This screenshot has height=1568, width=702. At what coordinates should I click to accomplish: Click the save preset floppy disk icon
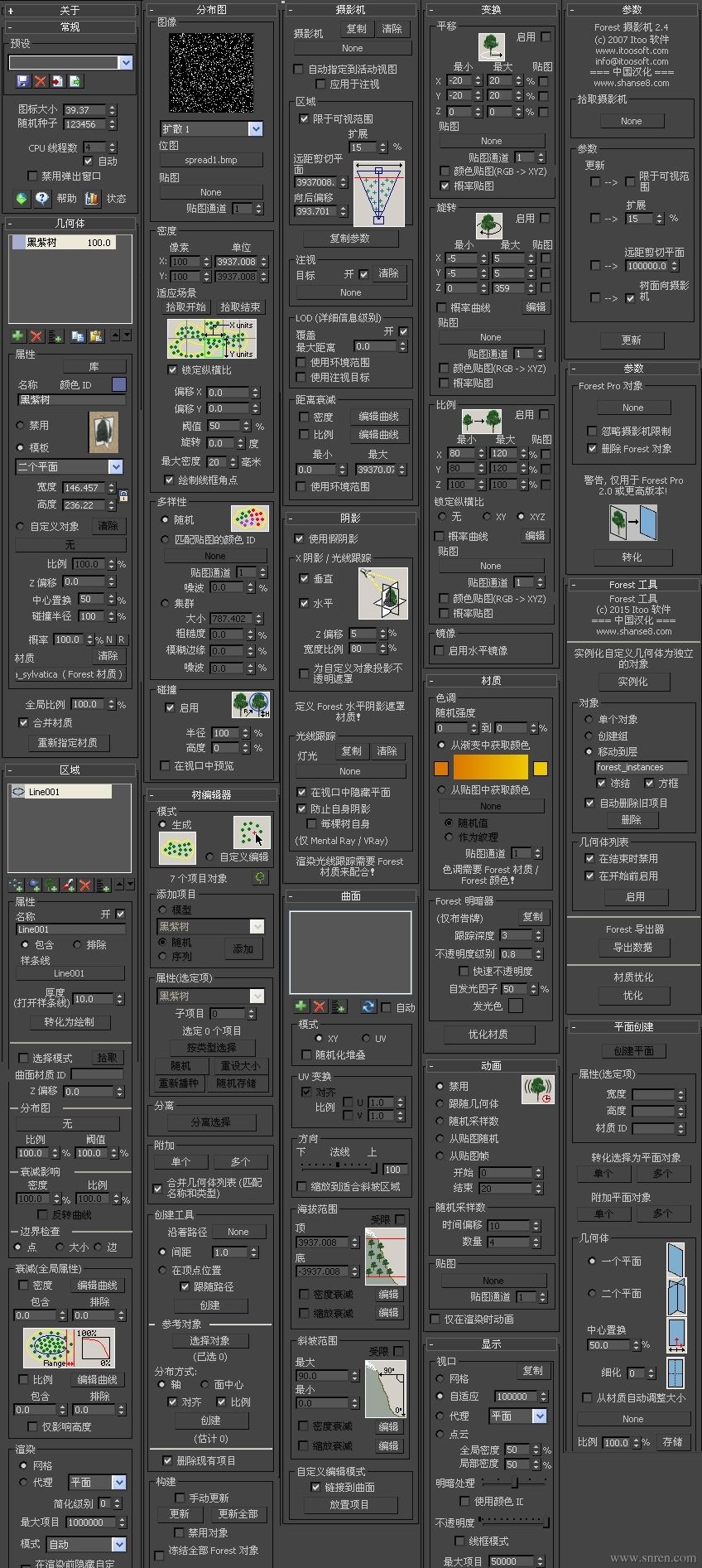pos(22,81)
